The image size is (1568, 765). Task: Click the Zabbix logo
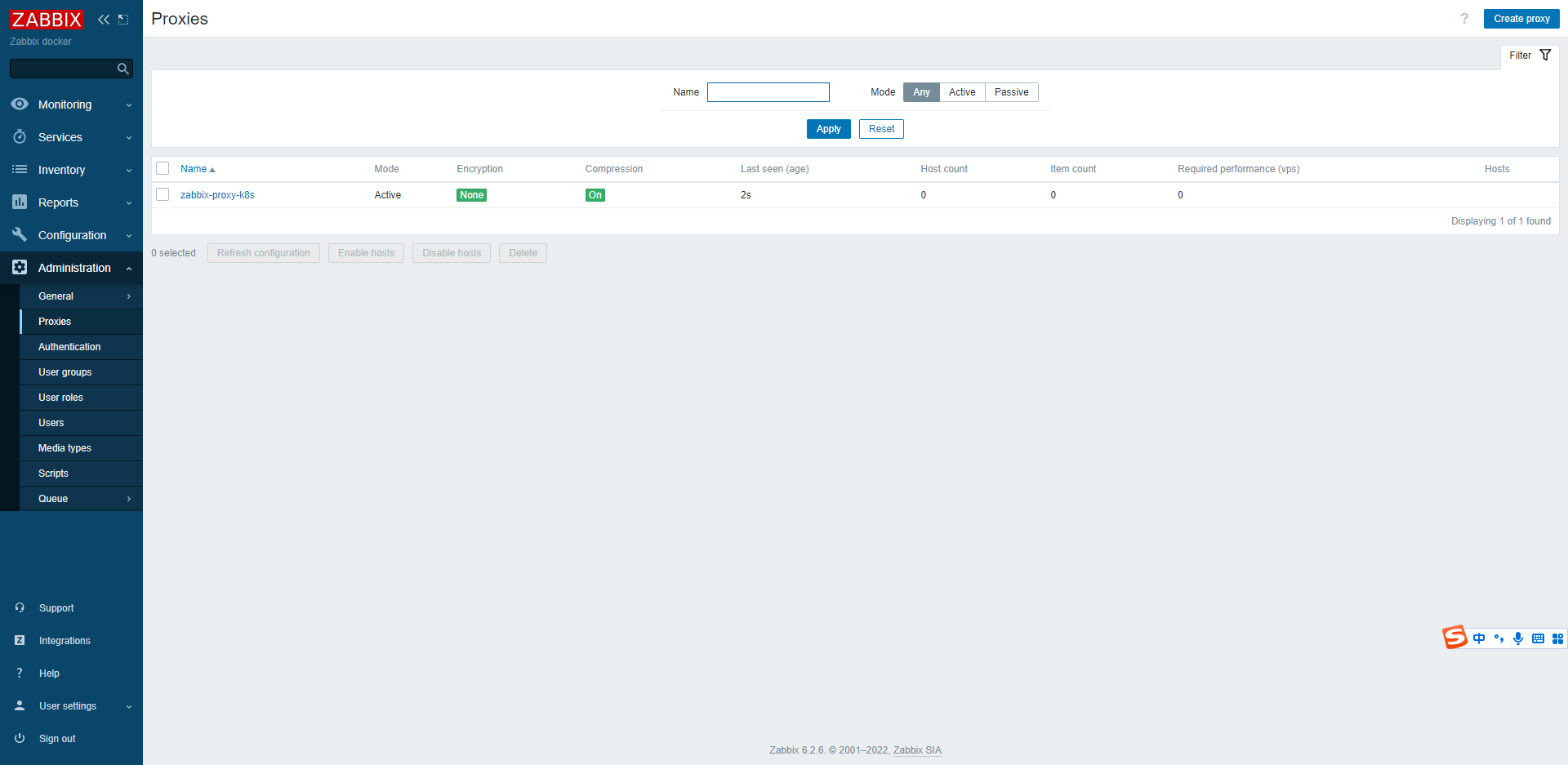pyautogui.click(x=47, y=19)
